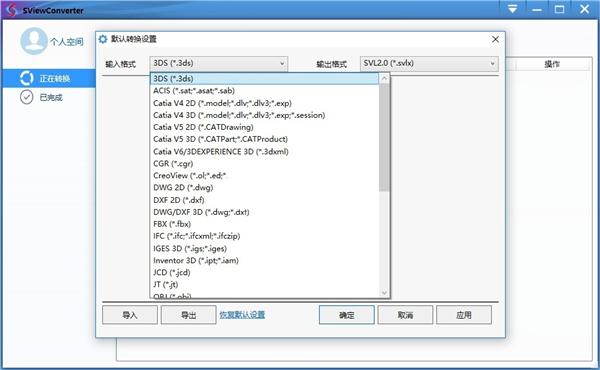Screen dimensions: 600x370
Task: Select DWG 2D (*.dwg) entry
Action: [264, 187]
